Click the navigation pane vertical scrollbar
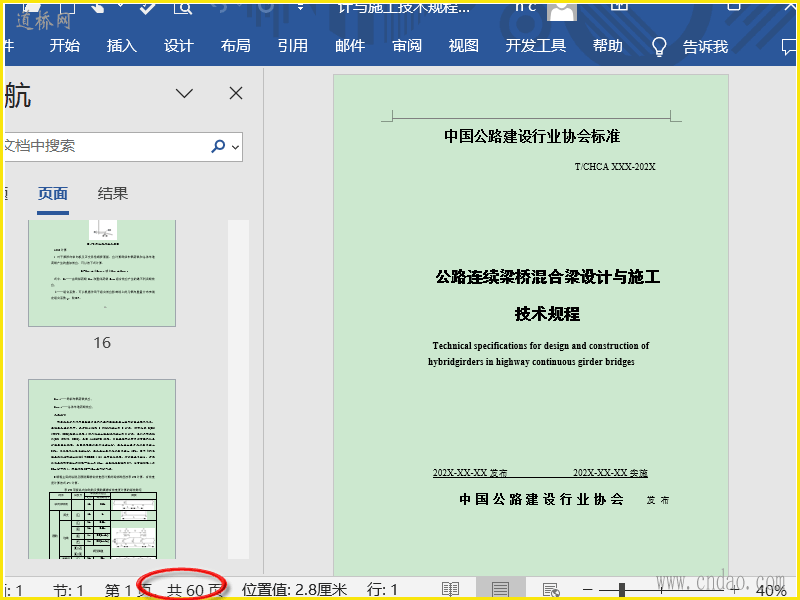Viewport: 800px width, 600px height. point(238,389)
